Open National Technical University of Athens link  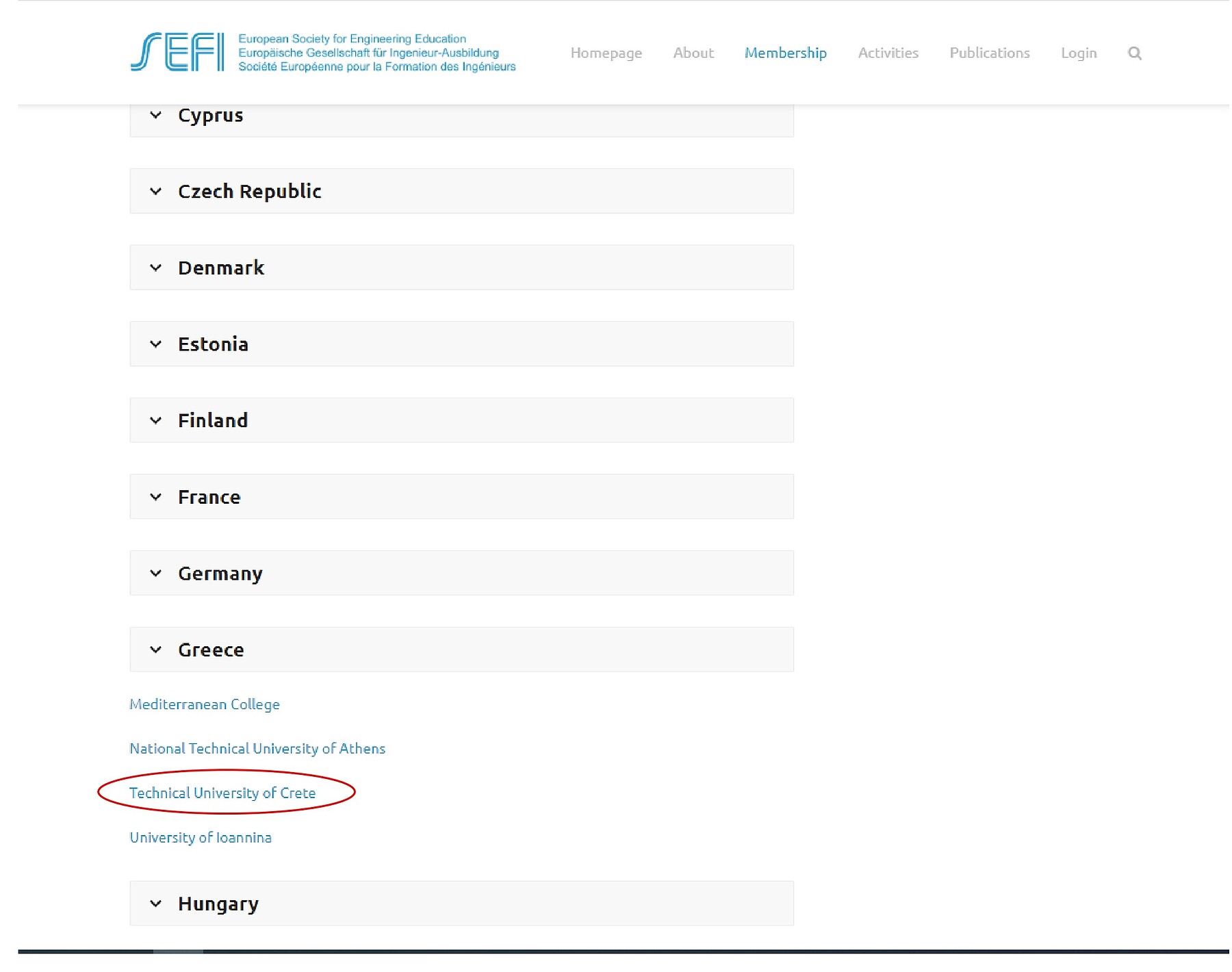click(x=257, y=748)
